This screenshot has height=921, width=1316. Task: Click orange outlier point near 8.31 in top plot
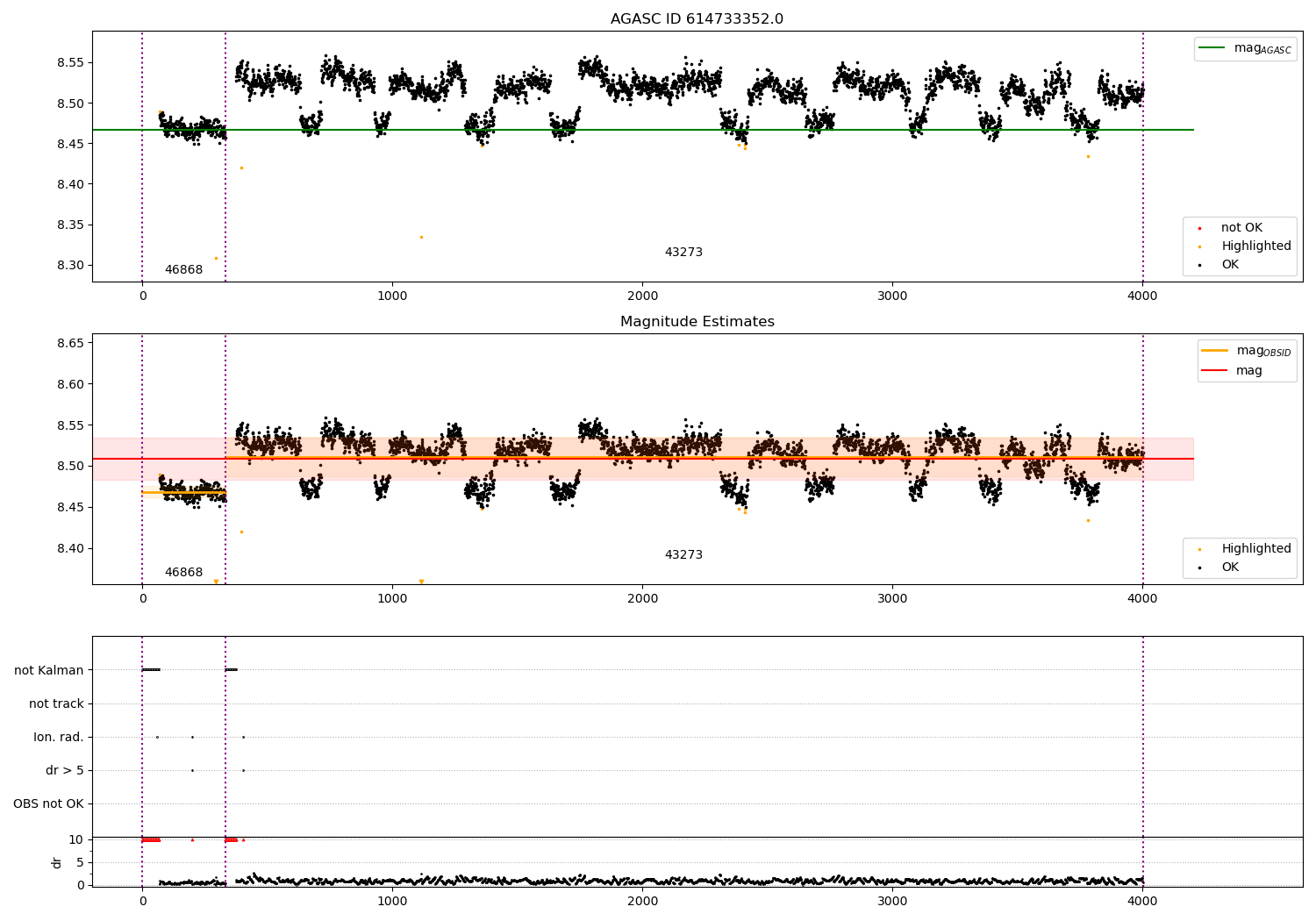pos(216,258)
